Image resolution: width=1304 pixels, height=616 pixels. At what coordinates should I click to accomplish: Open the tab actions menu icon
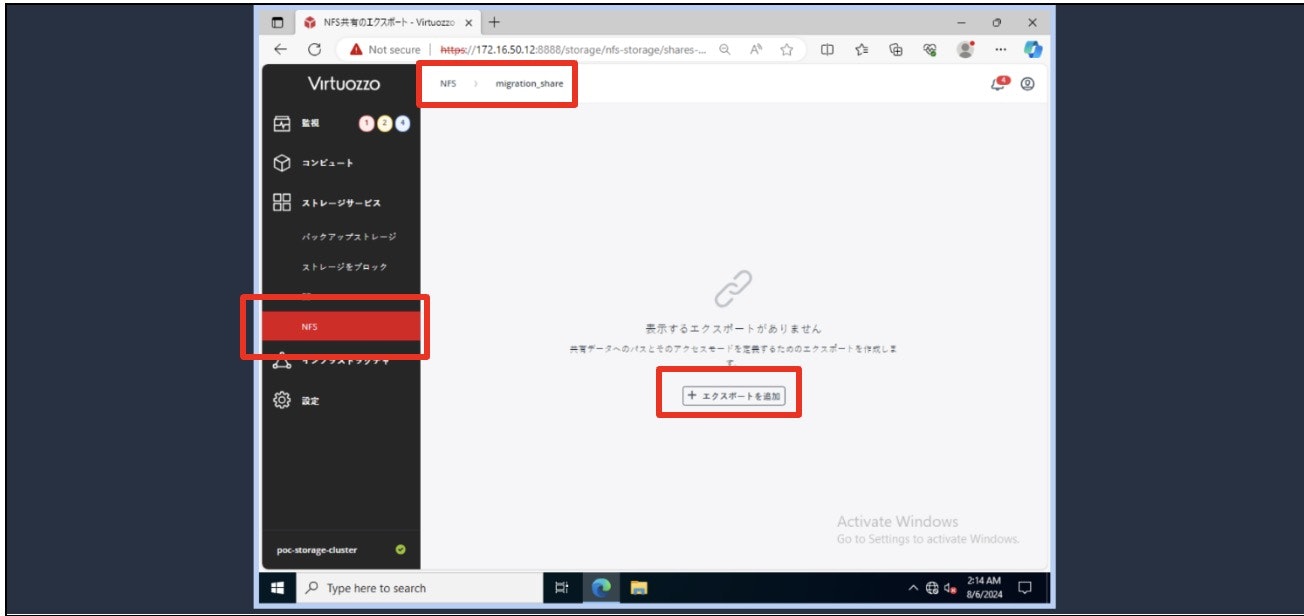click(277, 22)
